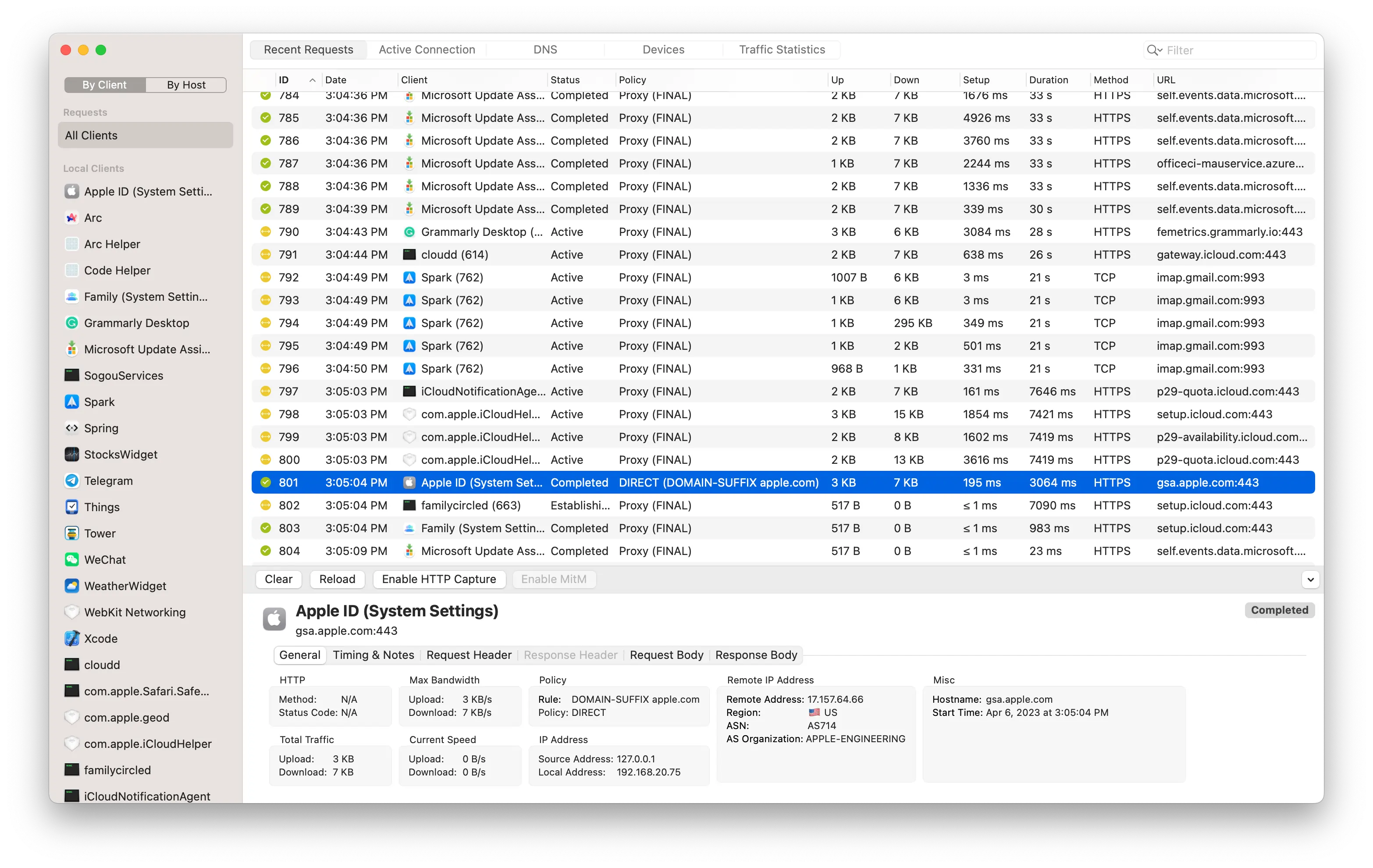The image size is (1373, 868).
Task: Click iCloudNotificationAgent in sidebar list
Action: [x=147, y=796]
